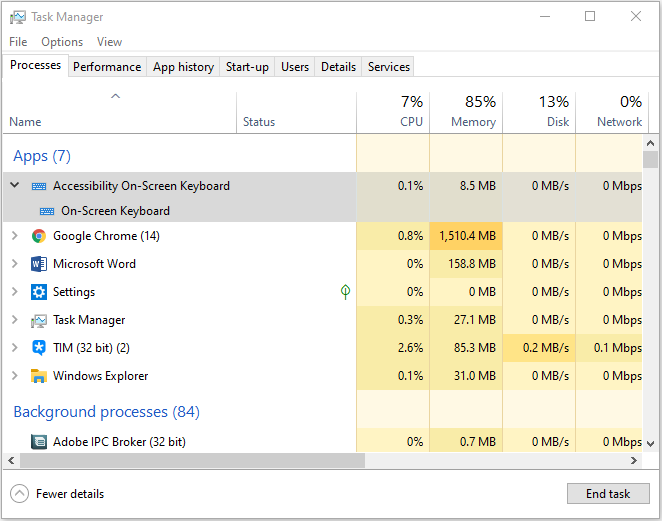This screenshot has width=662, height=521.
Task: Click the Adobe IPC Broker icon
Action: tap(39, 442)
